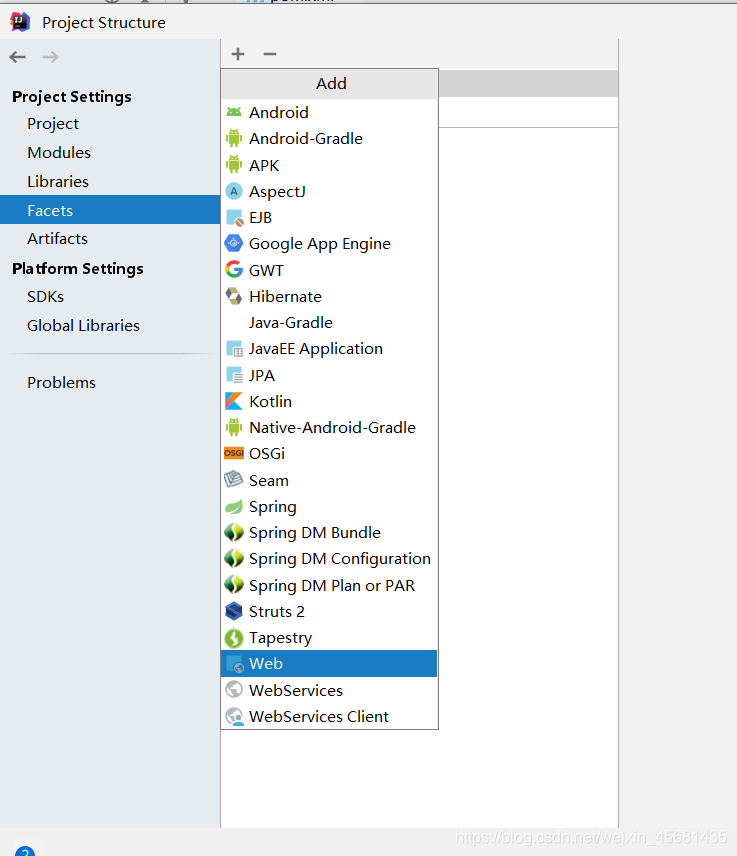Screen dimensions: 737x856
Task: Choose Struts 2 facet
Action: (329, 611)
